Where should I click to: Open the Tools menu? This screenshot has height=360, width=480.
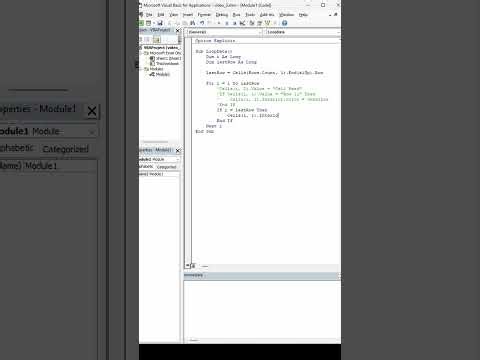(x=250, y=15)
